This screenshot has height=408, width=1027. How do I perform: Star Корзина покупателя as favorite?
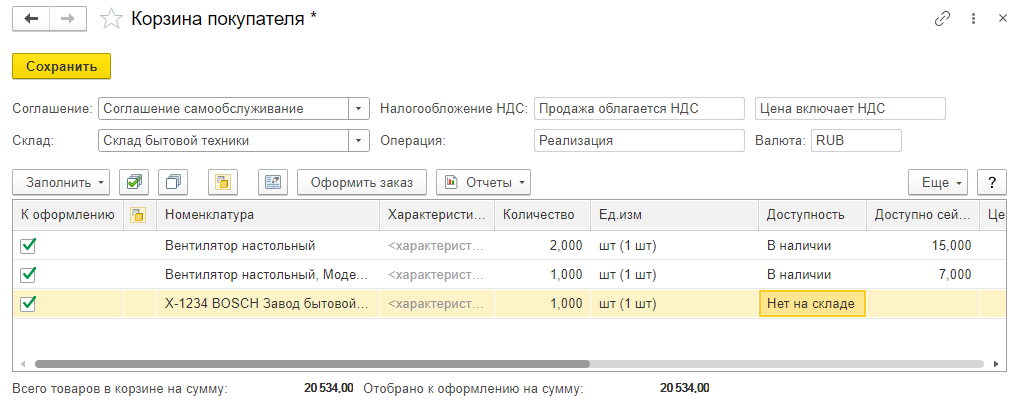(x=113, y=19)
